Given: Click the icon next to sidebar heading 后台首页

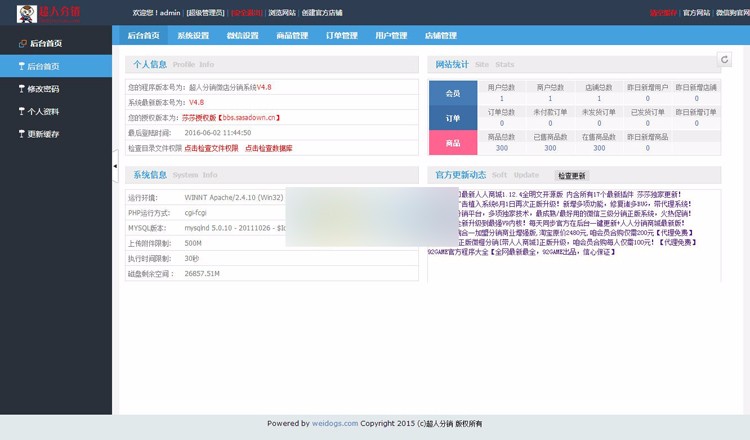Looking at the screenshot, I should (22, 44).
